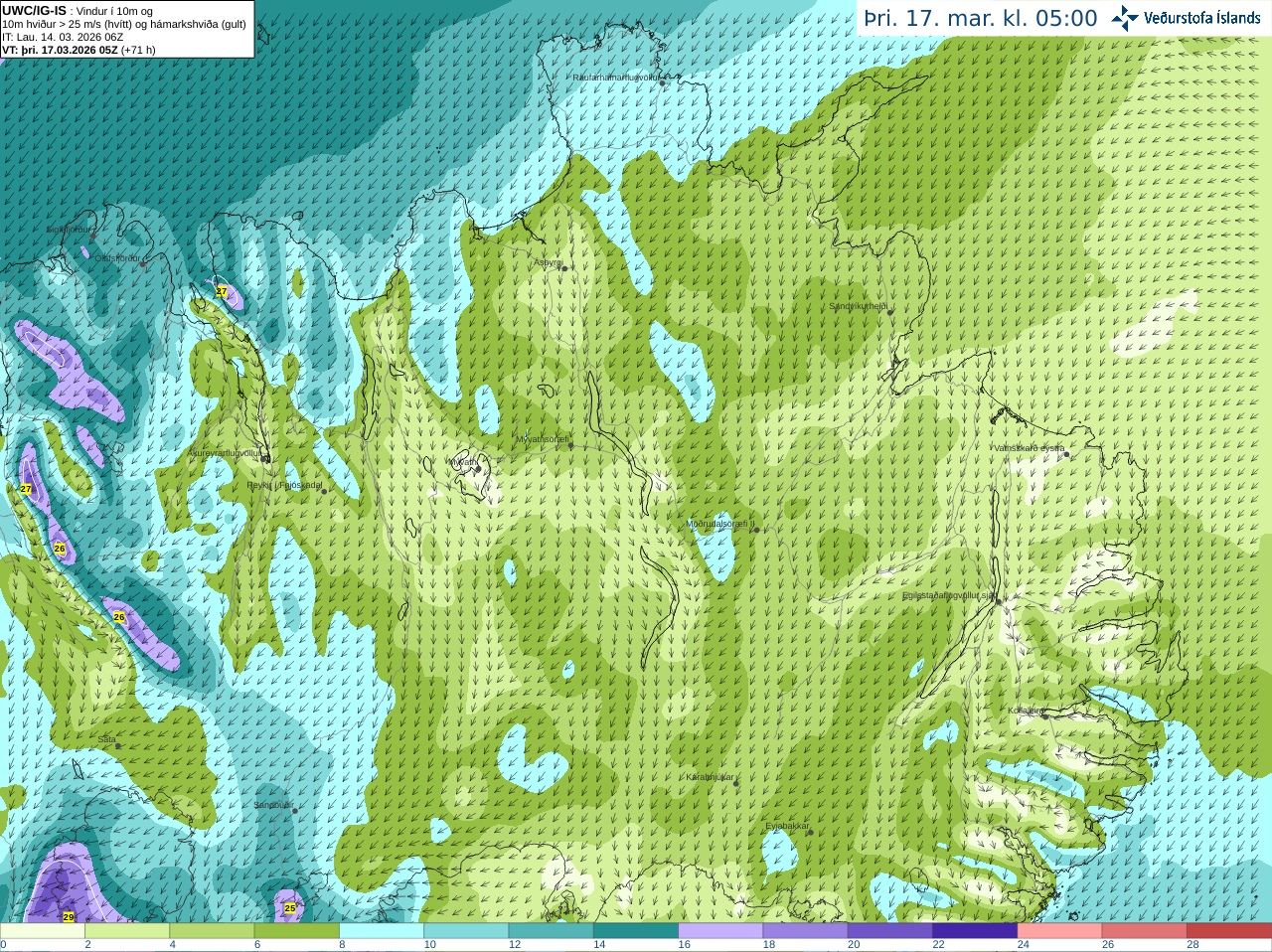Click the legend value '28'
This screenshot has width=1272, height=952.
1192,945
